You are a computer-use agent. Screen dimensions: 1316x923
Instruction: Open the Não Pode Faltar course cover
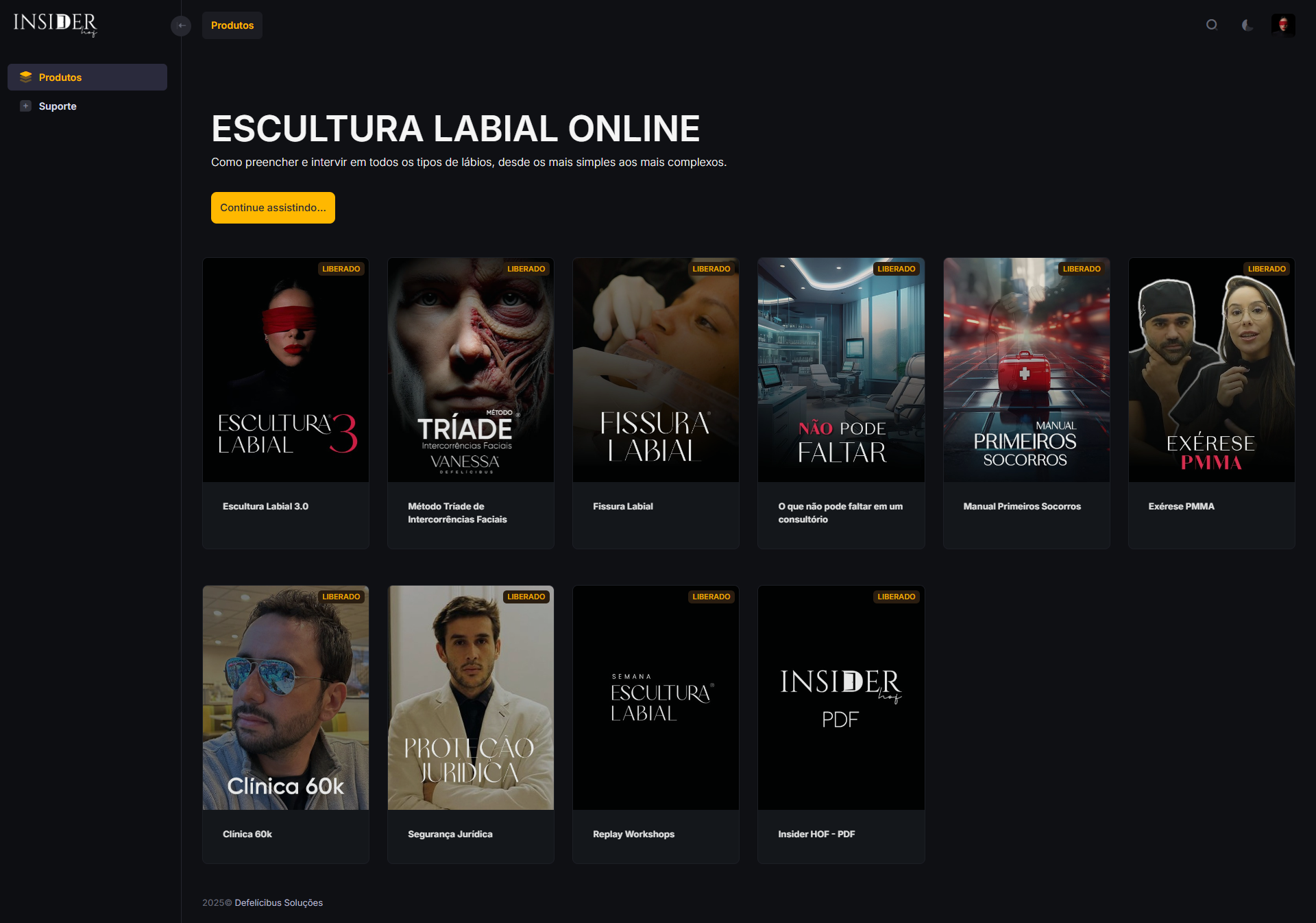pyautogui.click(x=841, y=370)
